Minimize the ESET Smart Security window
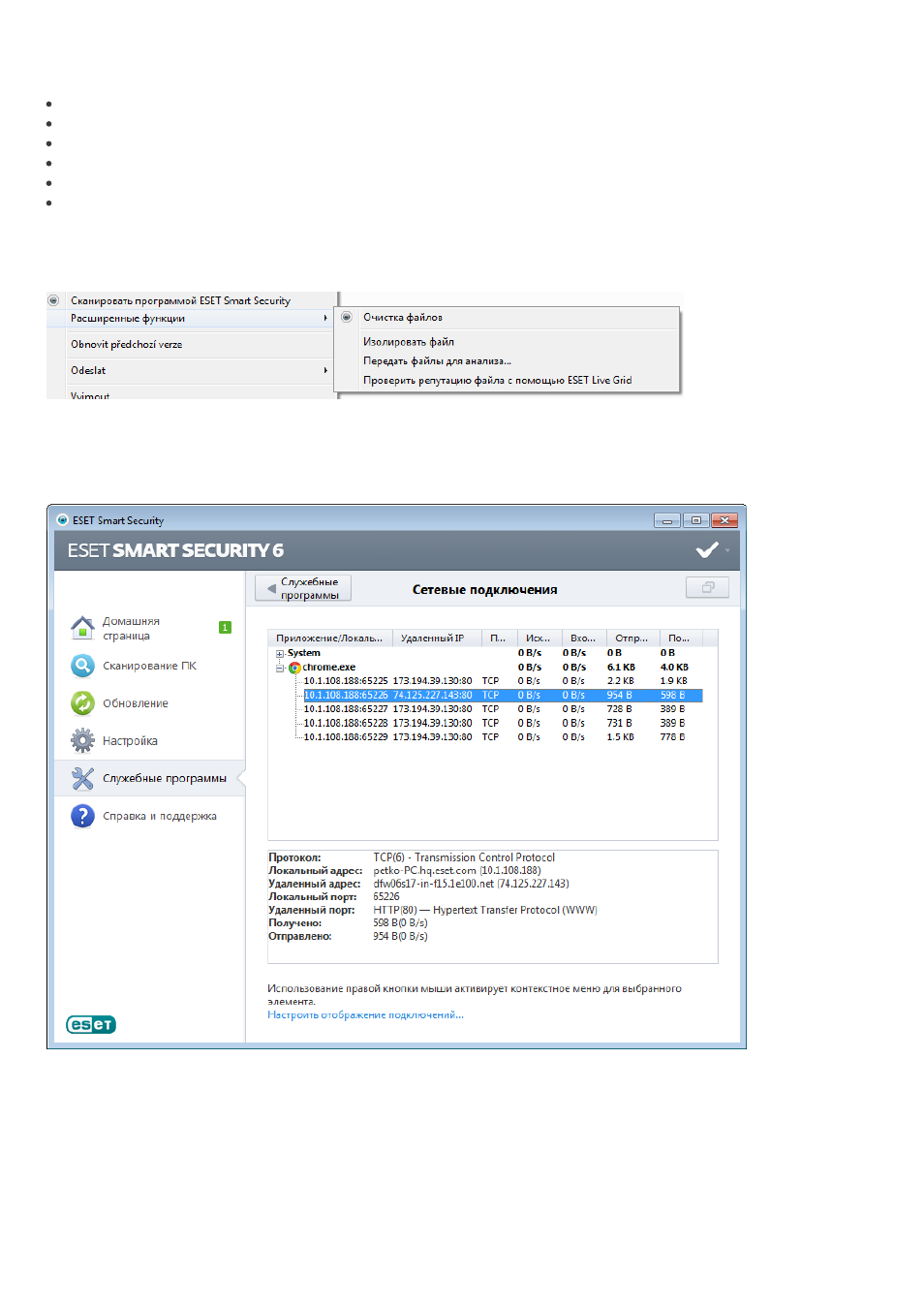Viewport: 924px width, 1308px height. coord(666,520)
